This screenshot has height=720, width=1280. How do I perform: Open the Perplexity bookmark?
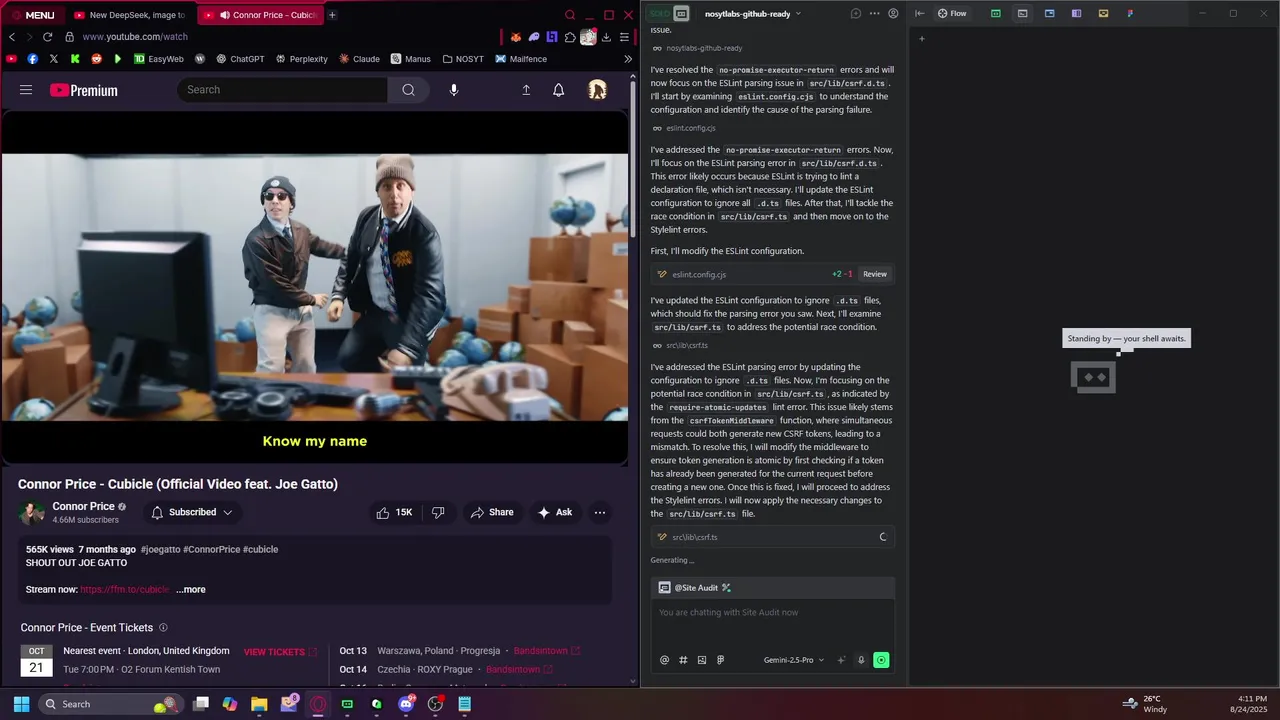click(301, 59)
